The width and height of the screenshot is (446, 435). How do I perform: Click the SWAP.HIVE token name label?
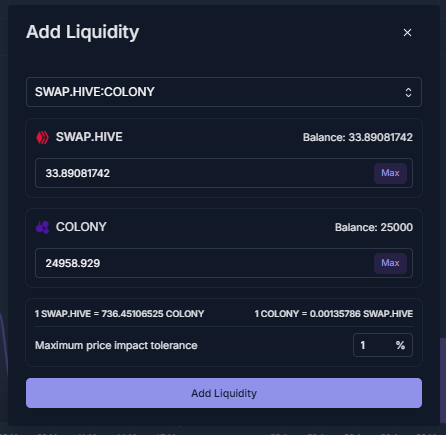point(89,137)
